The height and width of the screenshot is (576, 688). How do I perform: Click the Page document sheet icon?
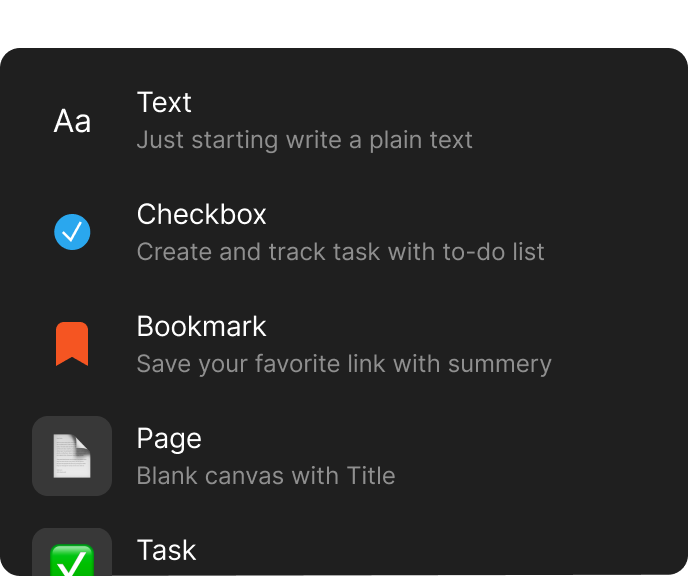[72, 456]
